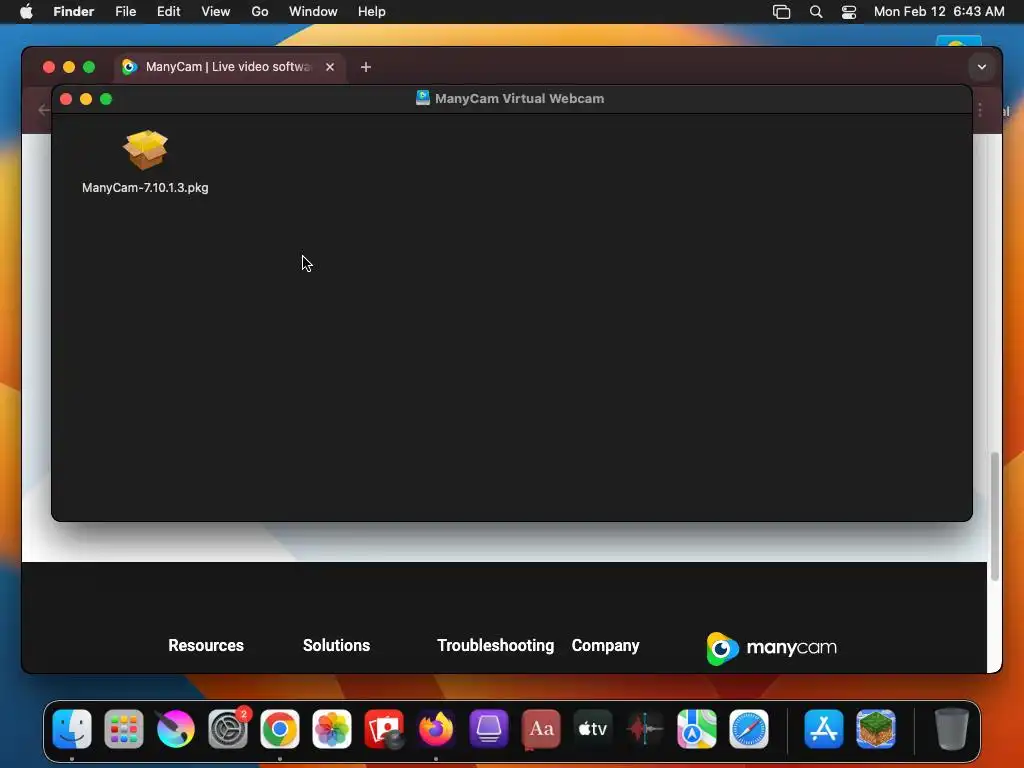Click the Company footer heading
The width and height of the screenshot is (1024, 768).
[605, 645]
